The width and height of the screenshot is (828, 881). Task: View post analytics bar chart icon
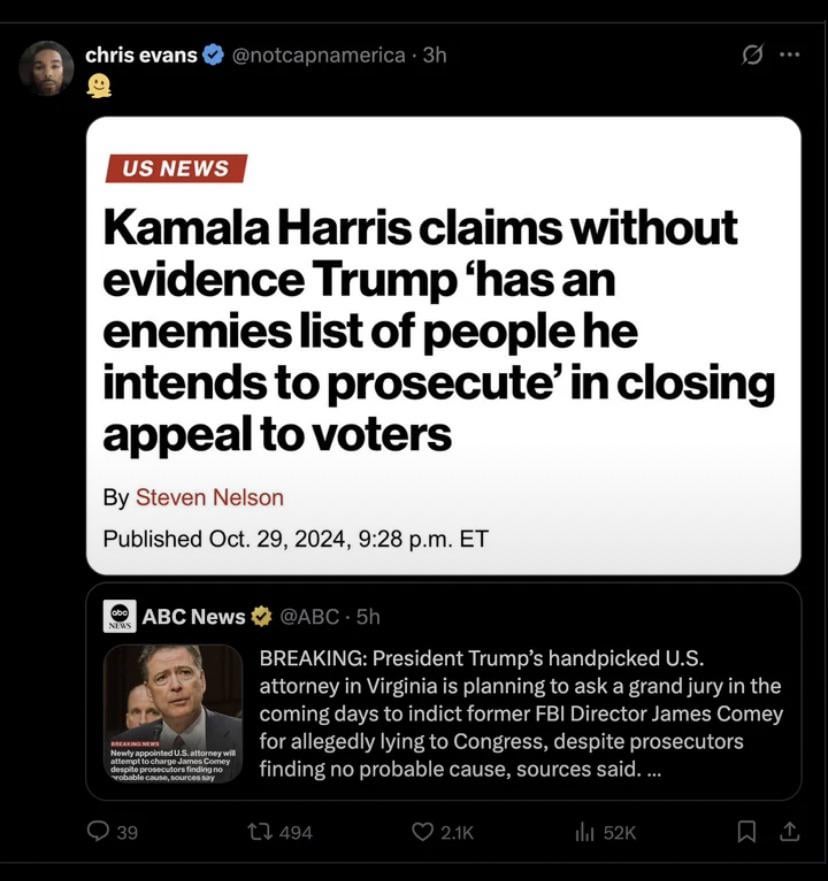[585, 832]
